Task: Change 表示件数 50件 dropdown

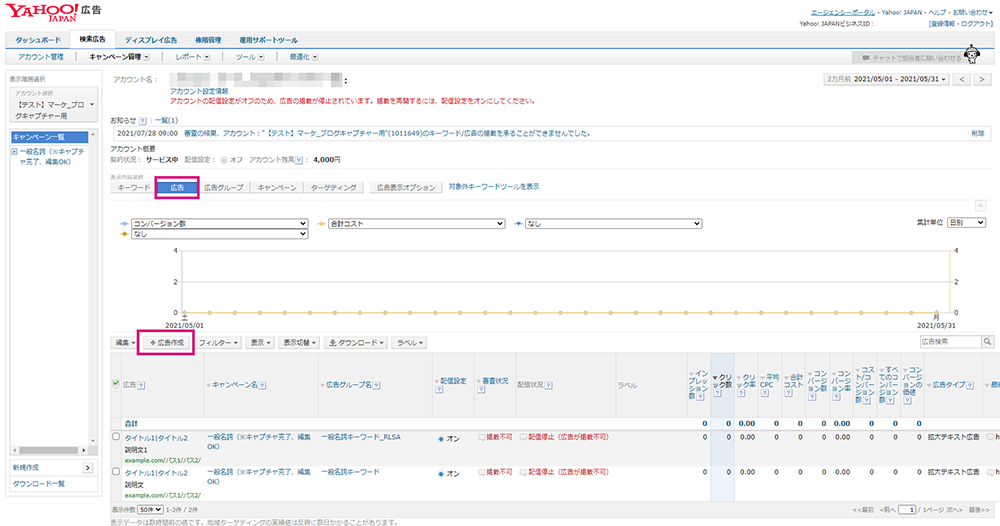Action: 150,510
